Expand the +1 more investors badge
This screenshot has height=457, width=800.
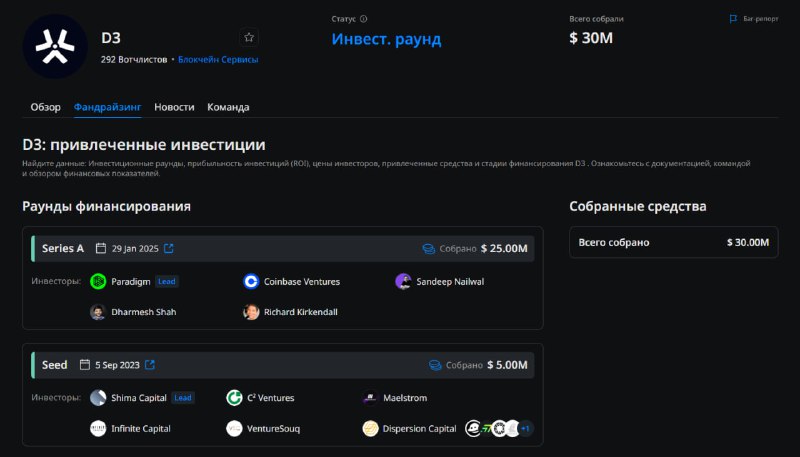(x=526, y=428)
